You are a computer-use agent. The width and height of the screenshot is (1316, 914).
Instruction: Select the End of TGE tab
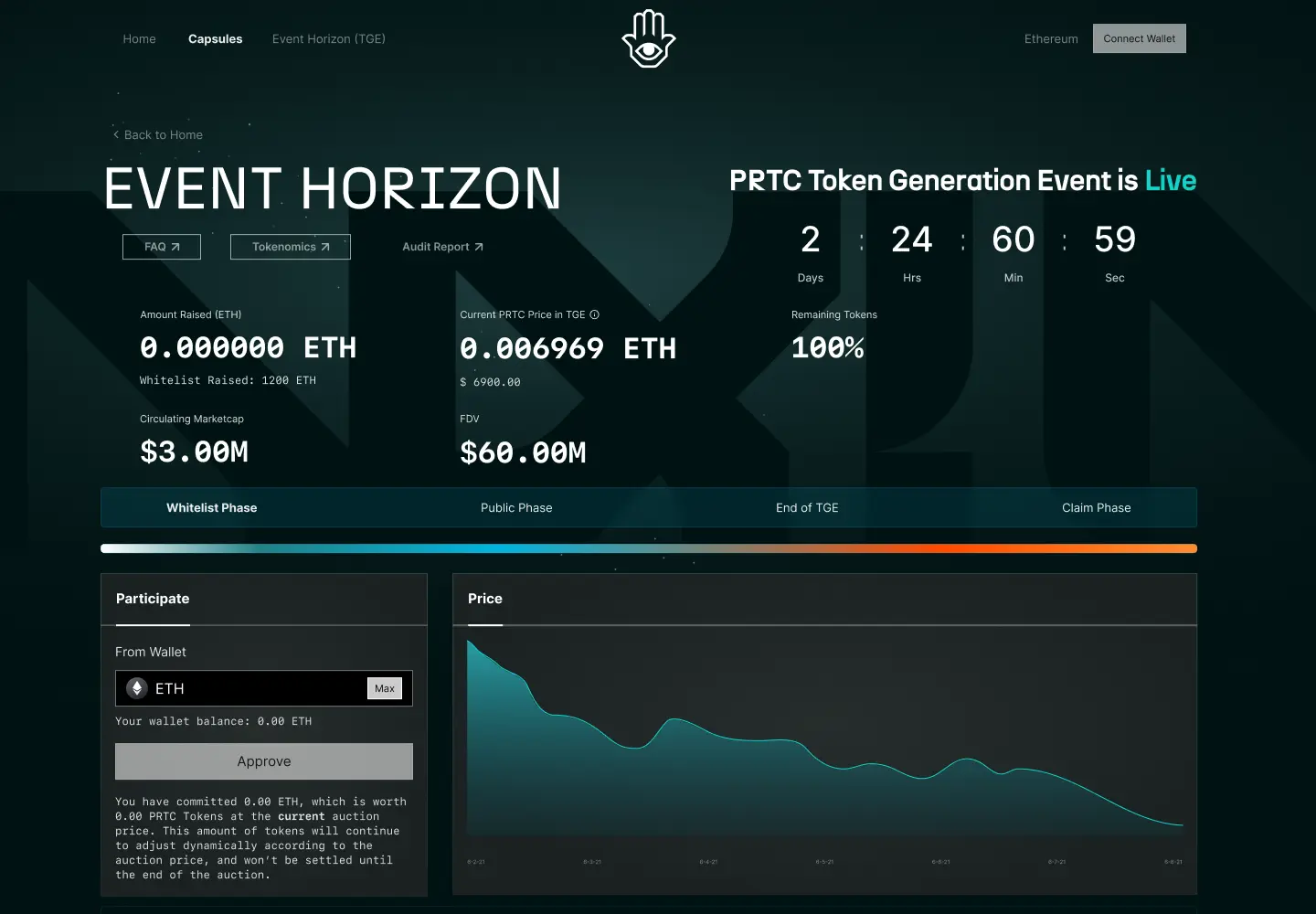pos(807,507)
